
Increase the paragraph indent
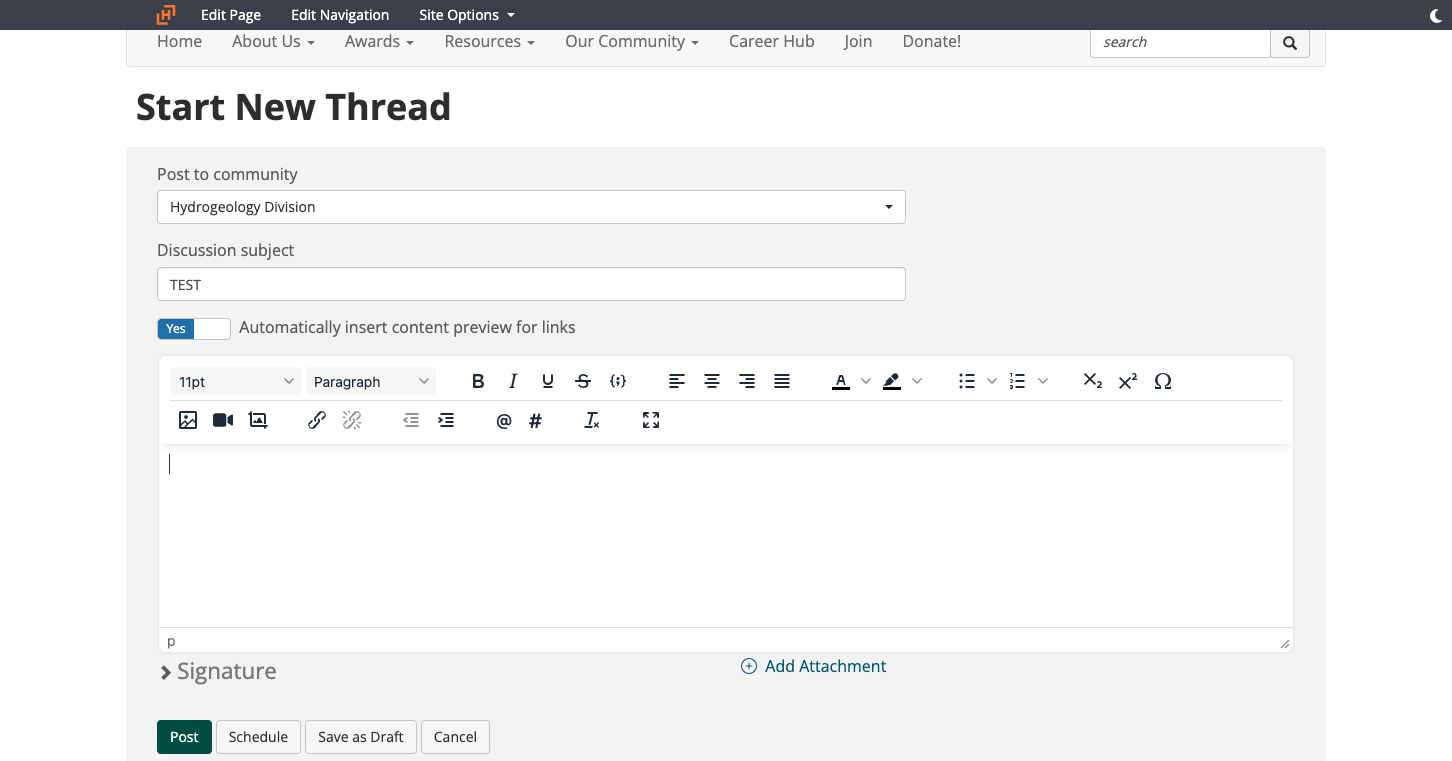[x=446, y=420]
